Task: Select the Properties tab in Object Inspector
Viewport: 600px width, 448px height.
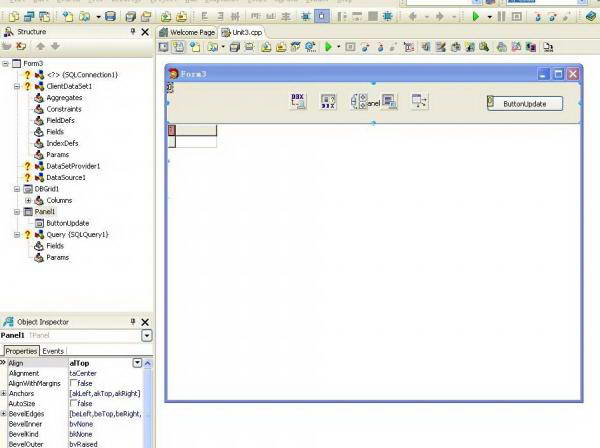Action: click(21, 351)
